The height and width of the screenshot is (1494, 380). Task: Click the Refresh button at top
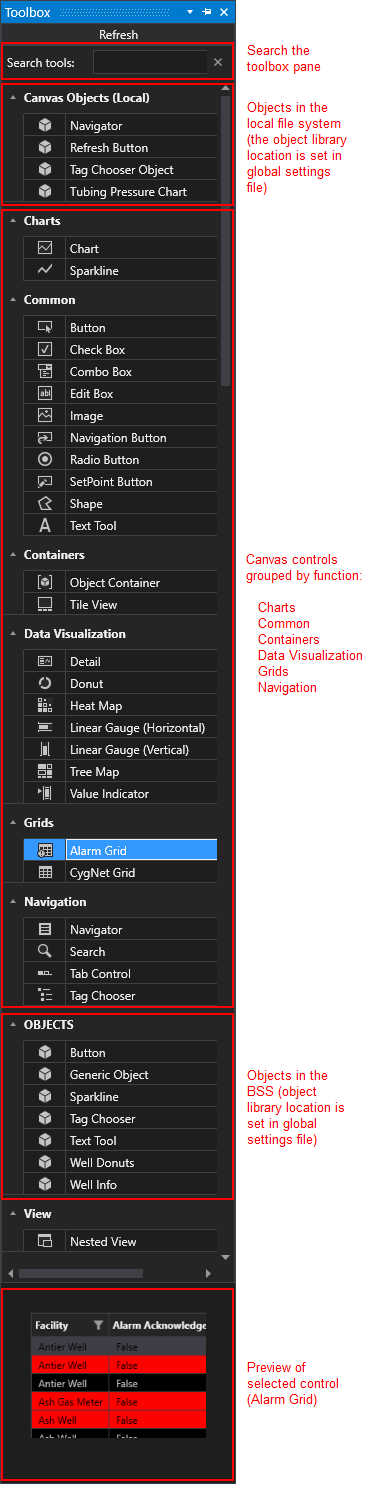118,34
